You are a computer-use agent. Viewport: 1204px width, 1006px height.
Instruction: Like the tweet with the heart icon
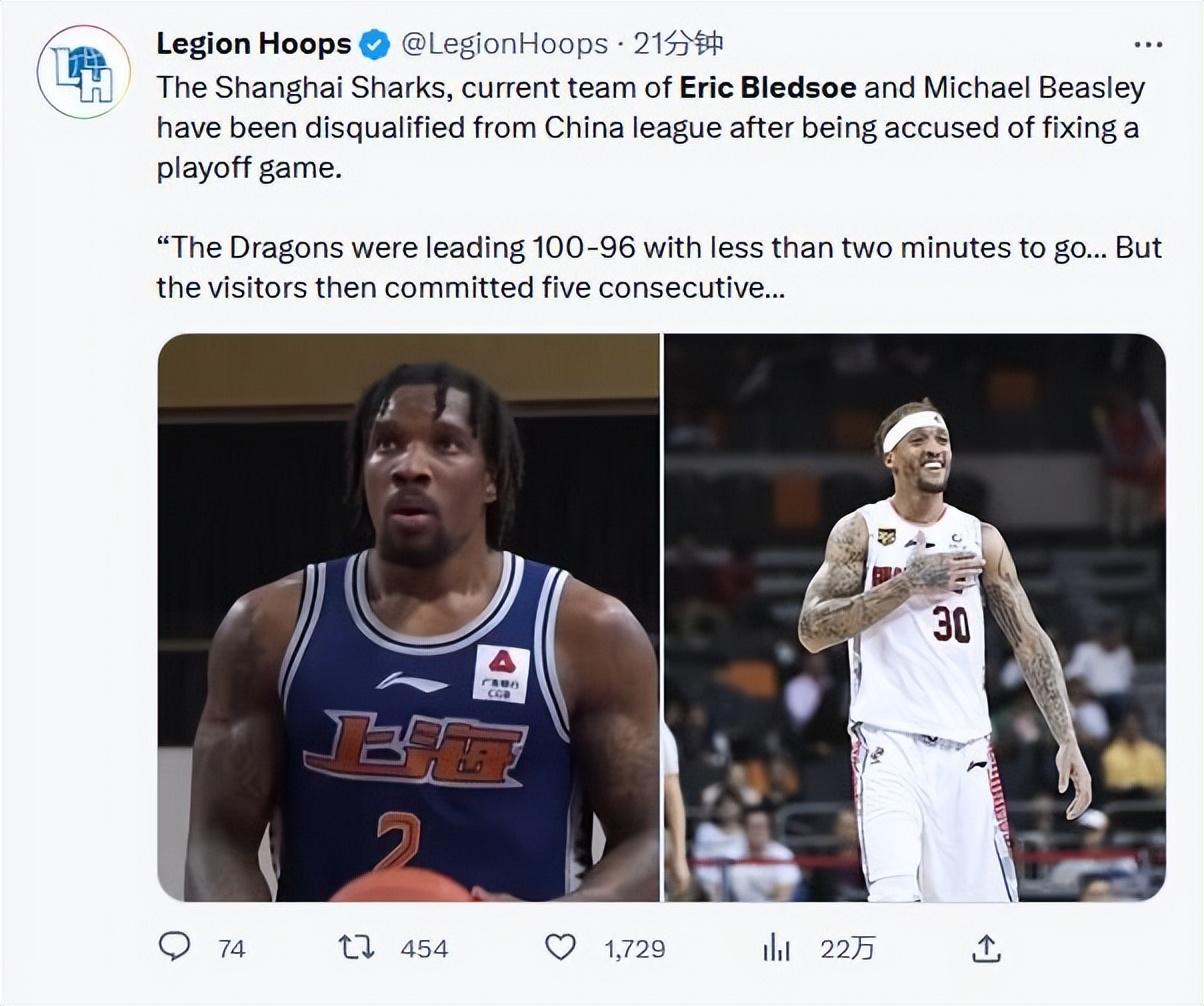click(x=561, y=947)
